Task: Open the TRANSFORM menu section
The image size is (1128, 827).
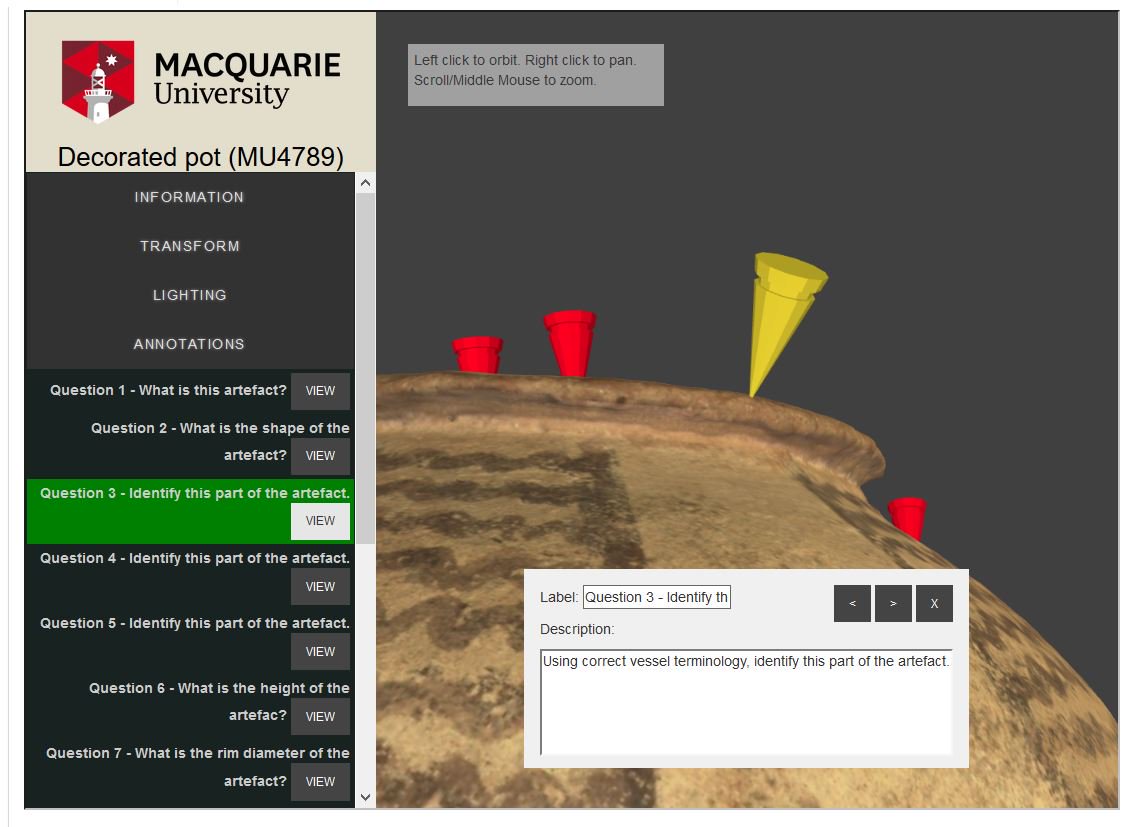Action: (x=189, y=246)
